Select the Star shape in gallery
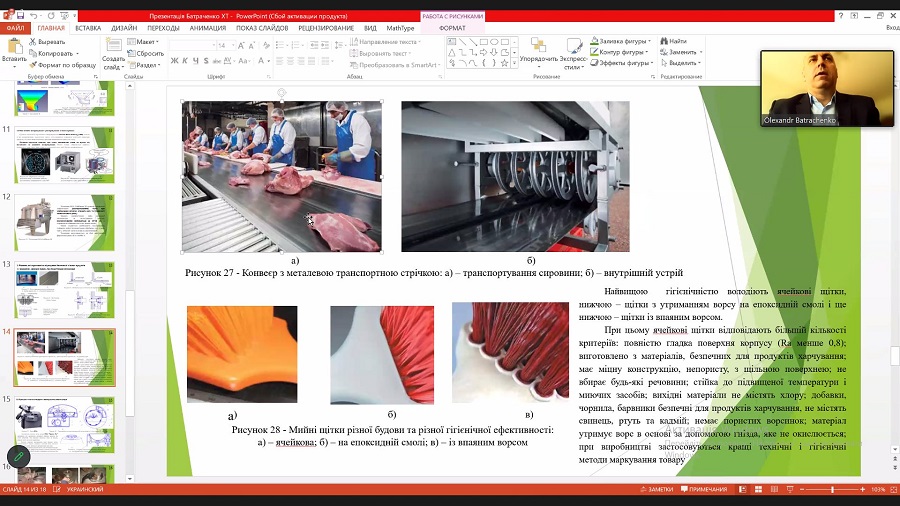Viewport: 900px width, 506px height. click(x=504, y=63)
